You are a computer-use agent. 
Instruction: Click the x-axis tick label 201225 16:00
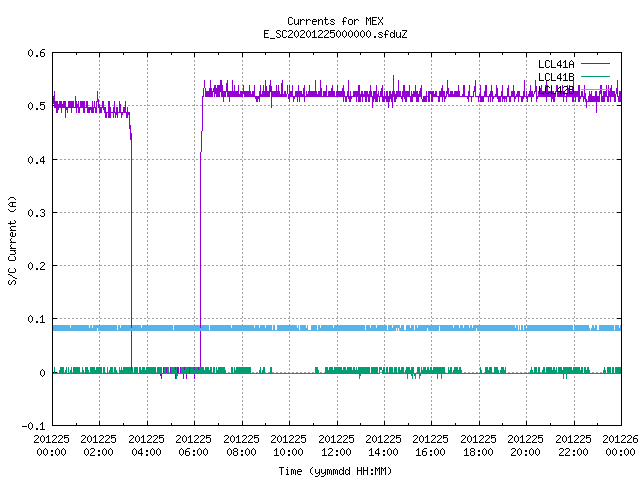click(431, 445)
